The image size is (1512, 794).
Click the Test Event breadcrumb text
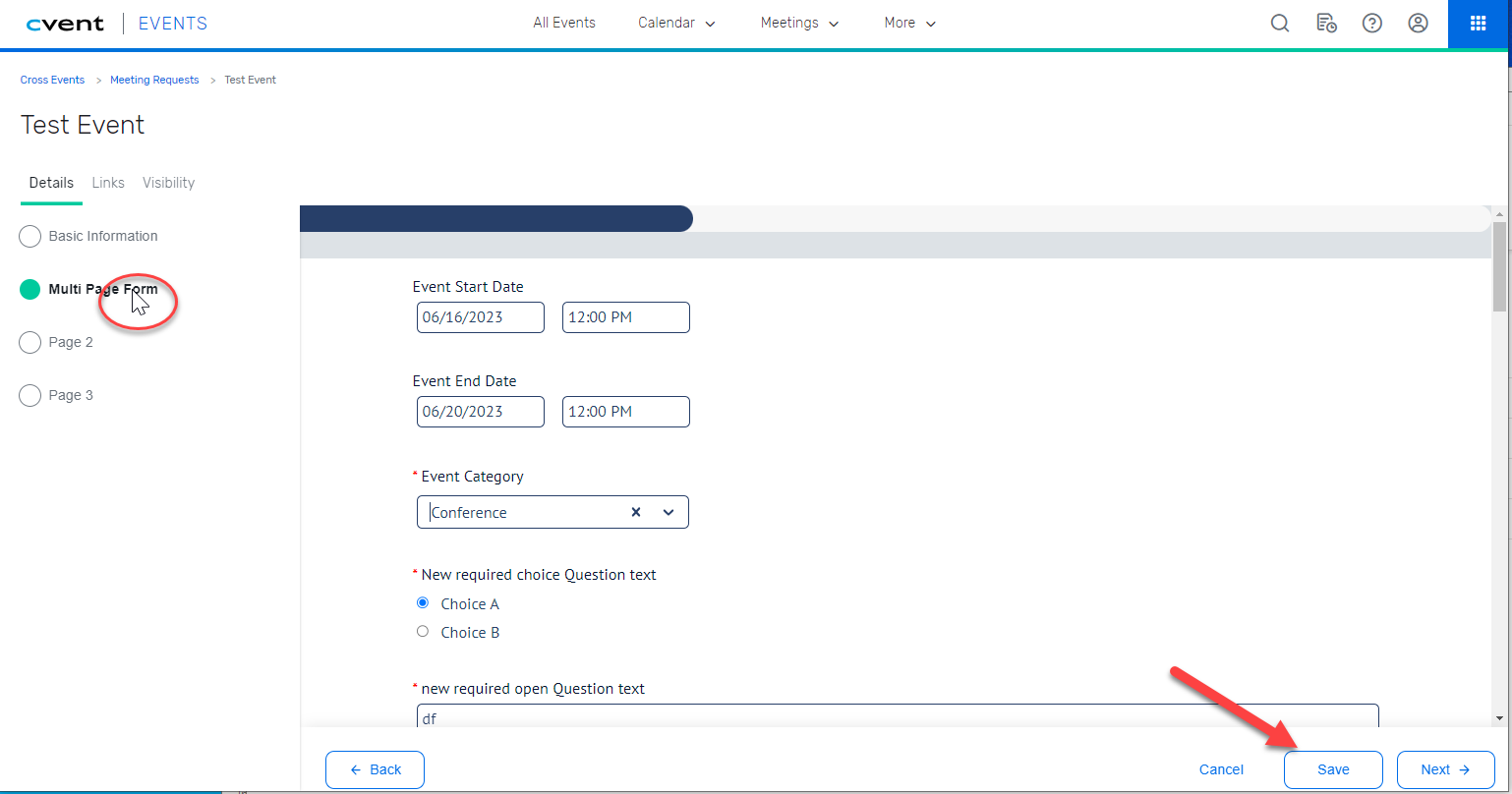point(250,80)
